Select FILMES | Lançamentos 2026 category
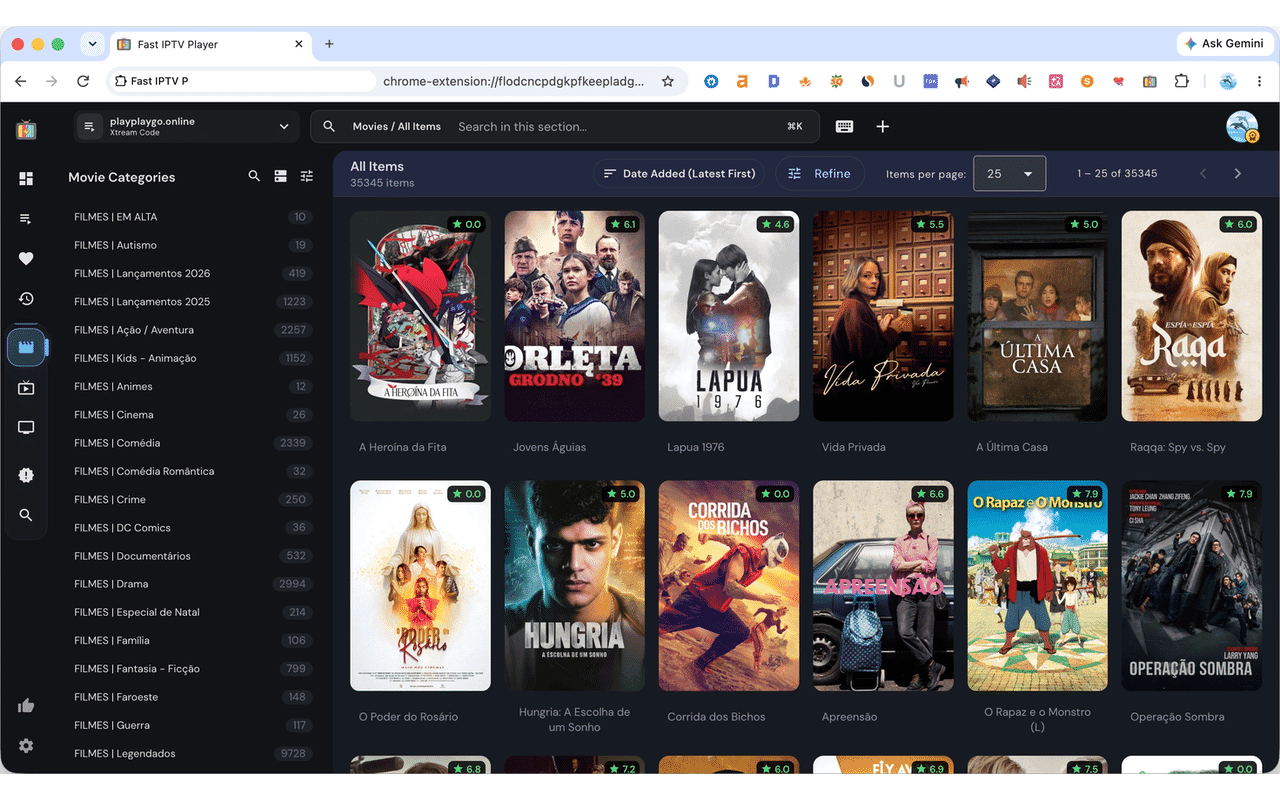Screen dimensions: 1280x800 pos(190,273)
